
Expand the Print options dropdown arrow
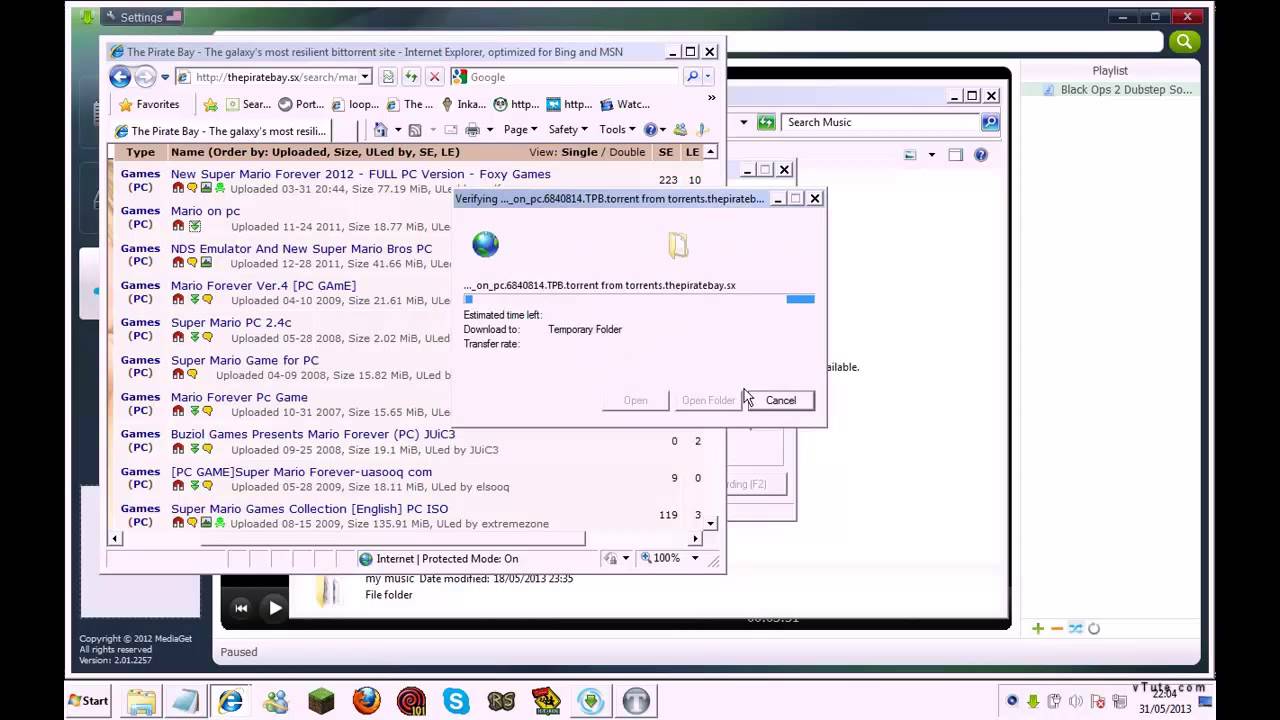pos(489,130)
